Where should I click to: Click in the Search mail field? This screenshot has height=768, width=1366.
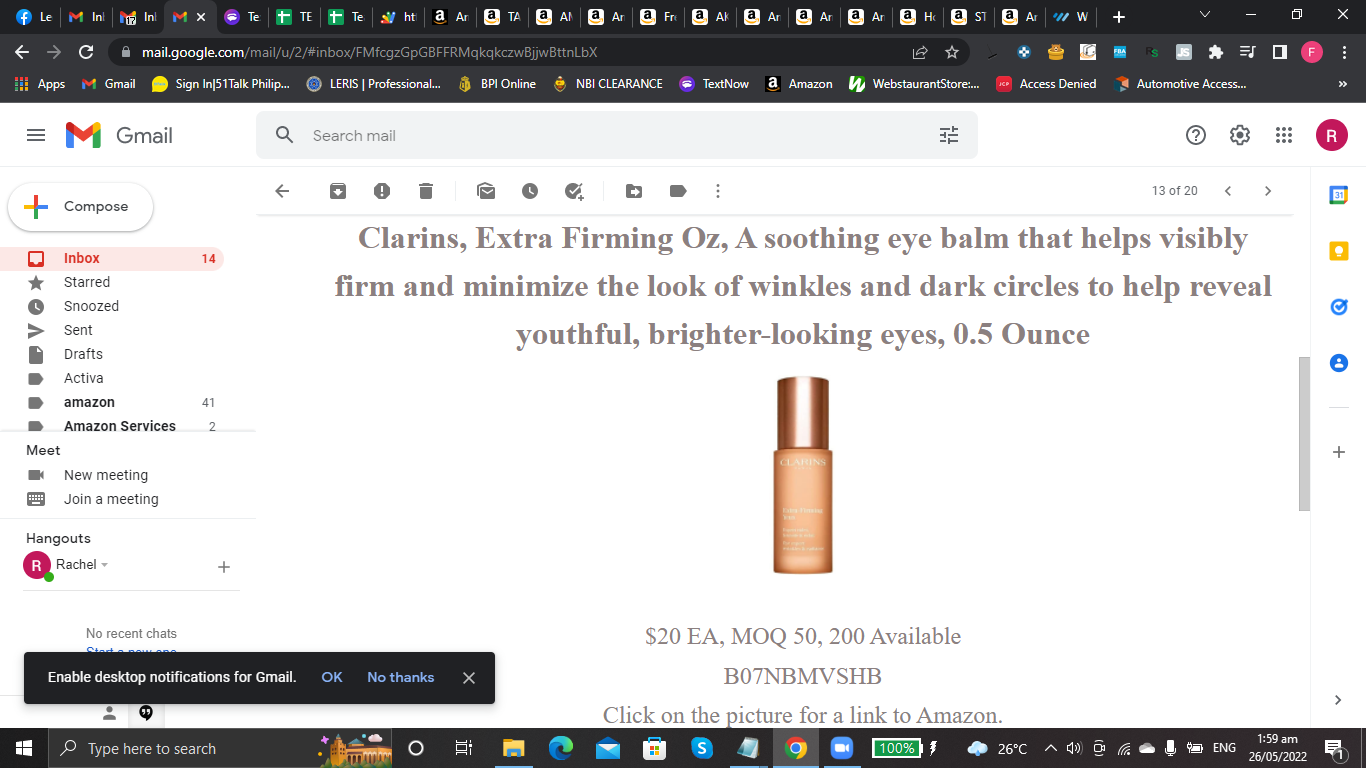617,135
